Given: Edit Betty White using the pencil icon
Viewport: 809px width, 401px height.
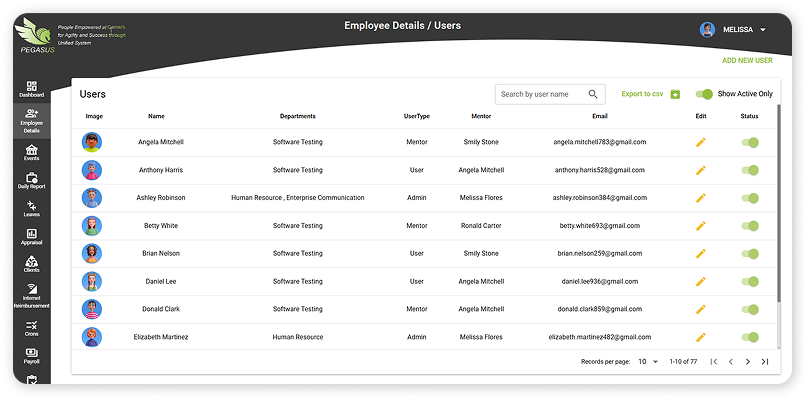Looking at the screenshot, I should click(701, 226).
